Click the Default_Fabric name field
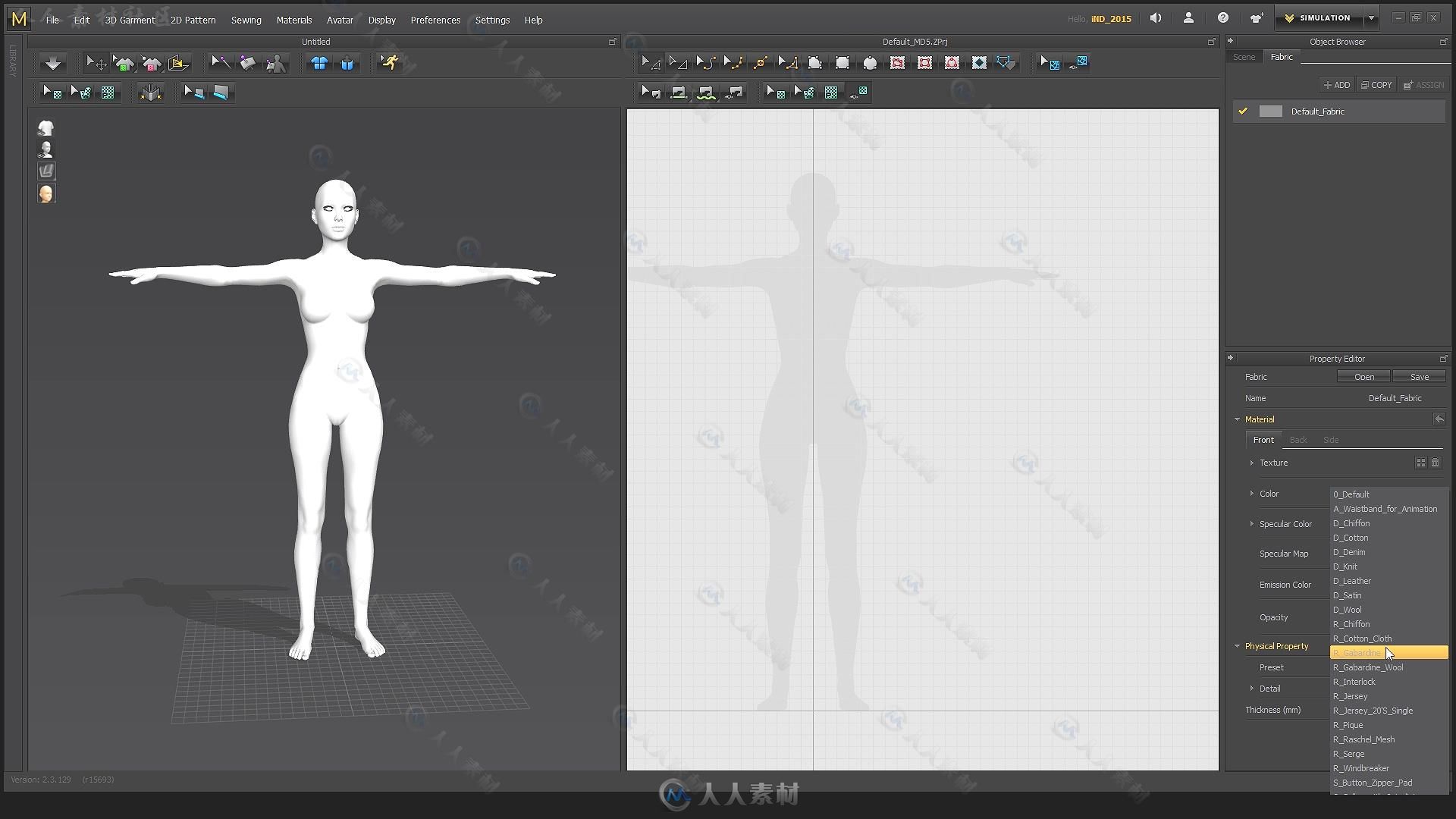 (1395, 398)
